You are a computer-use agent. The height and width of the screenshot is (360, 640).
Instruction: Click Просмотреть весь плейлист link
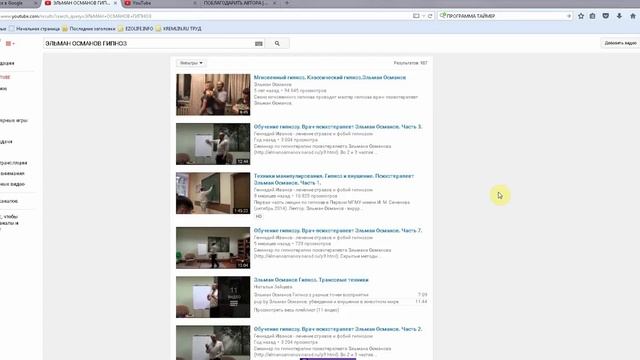[x=296, y=310]
